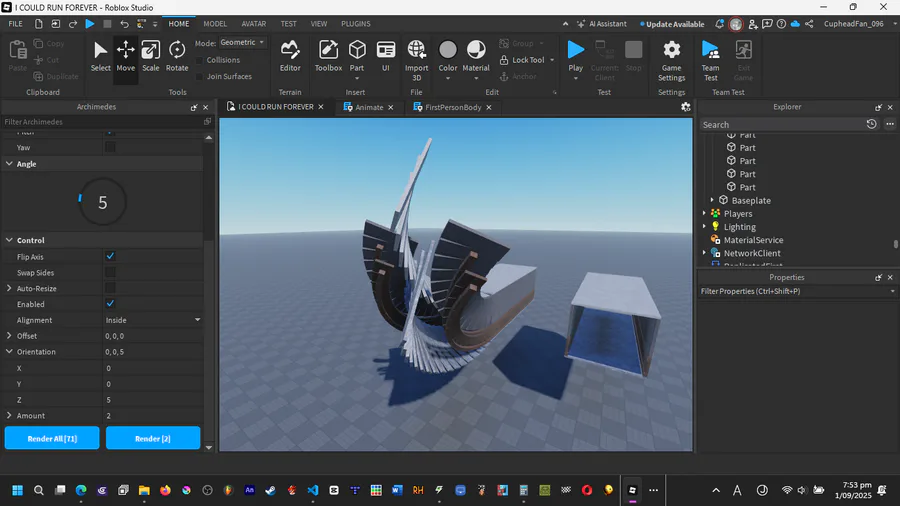Enable the Auto-Resize checkbox
Viewport: 900px width, 506px height.
tap(110, 288)
